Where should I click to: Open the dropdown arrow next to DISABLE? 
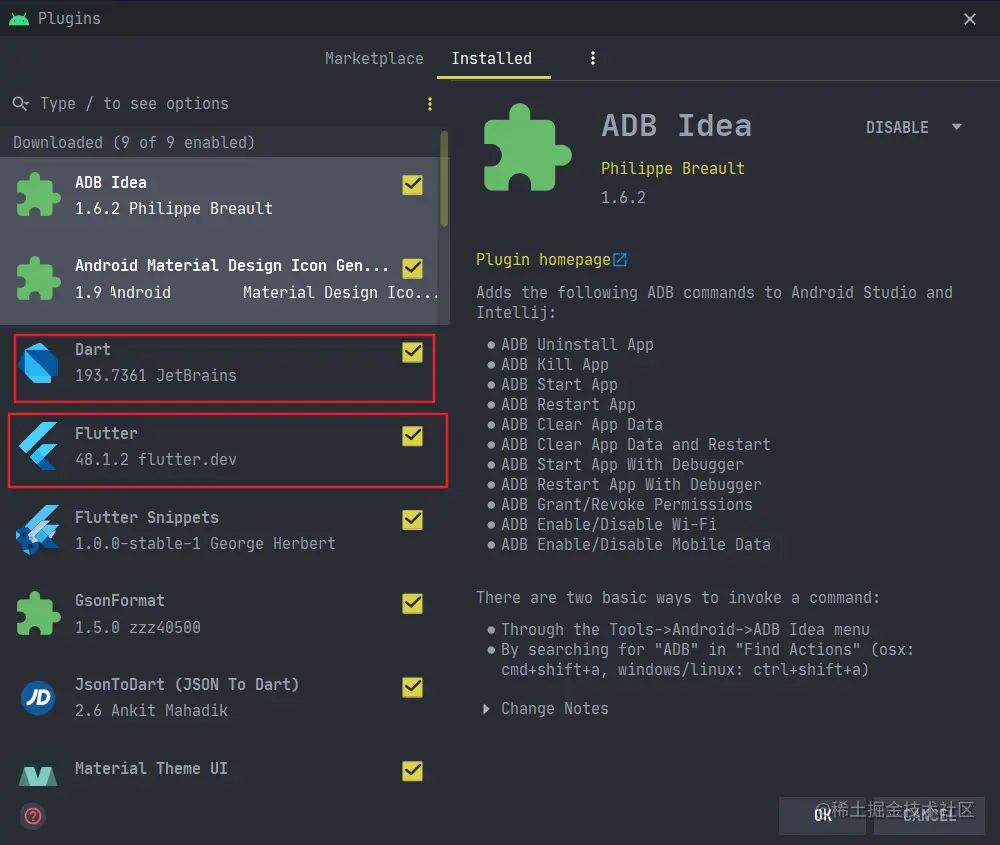coord(957,127)
